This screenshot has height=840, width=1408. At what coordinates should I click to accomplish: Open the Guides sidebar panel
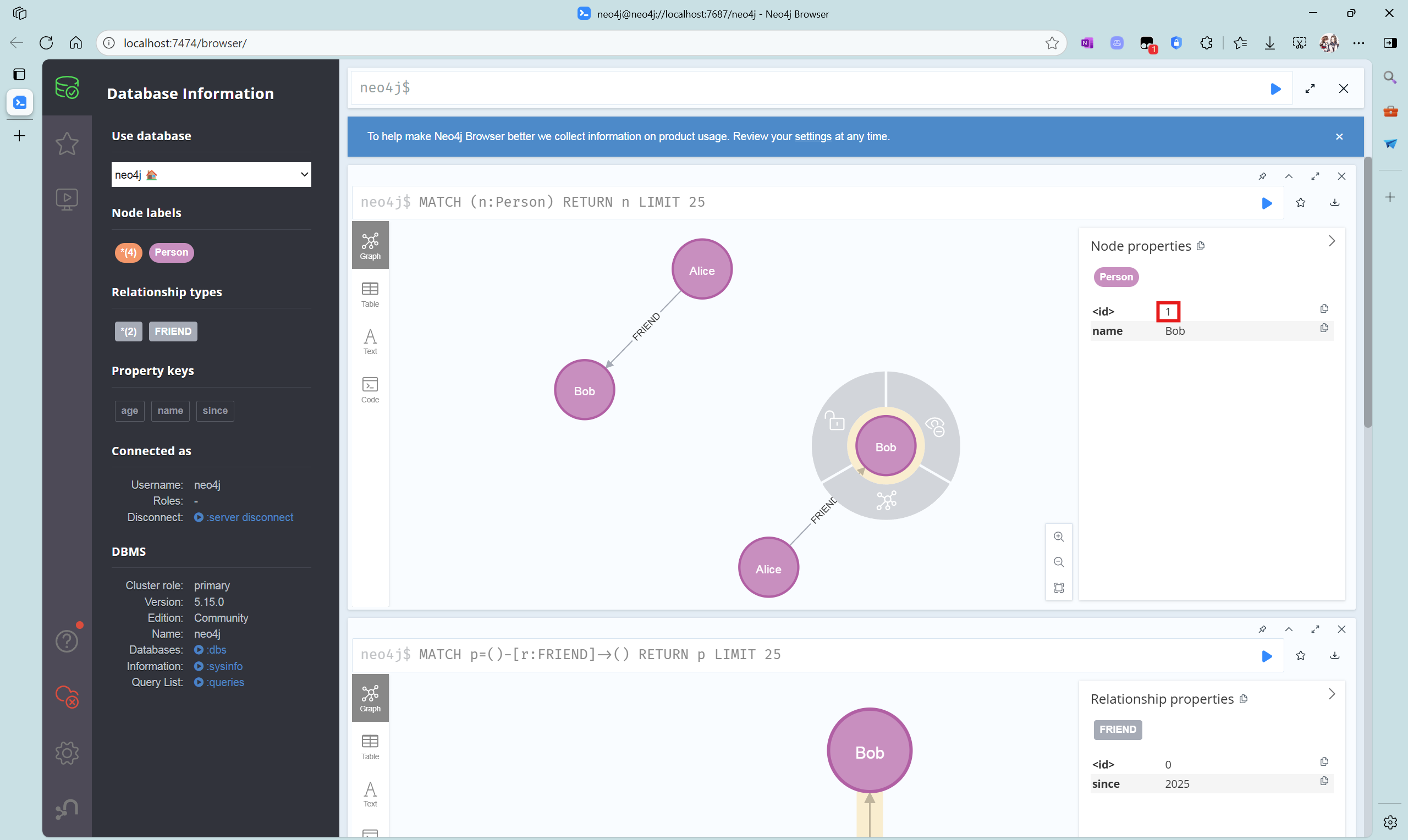click(x=67, y=199)
